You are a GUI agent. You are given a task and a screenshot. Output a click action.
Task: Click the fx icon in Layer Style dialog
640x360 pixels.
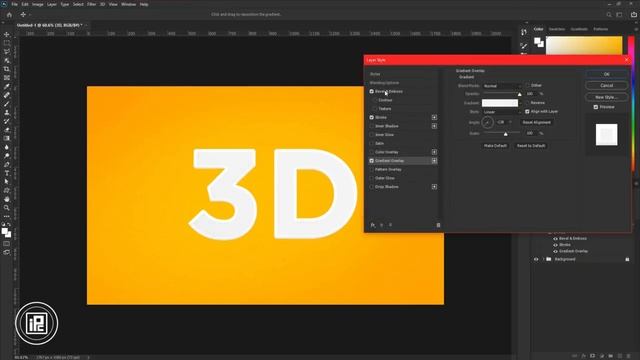pos(373,225)
